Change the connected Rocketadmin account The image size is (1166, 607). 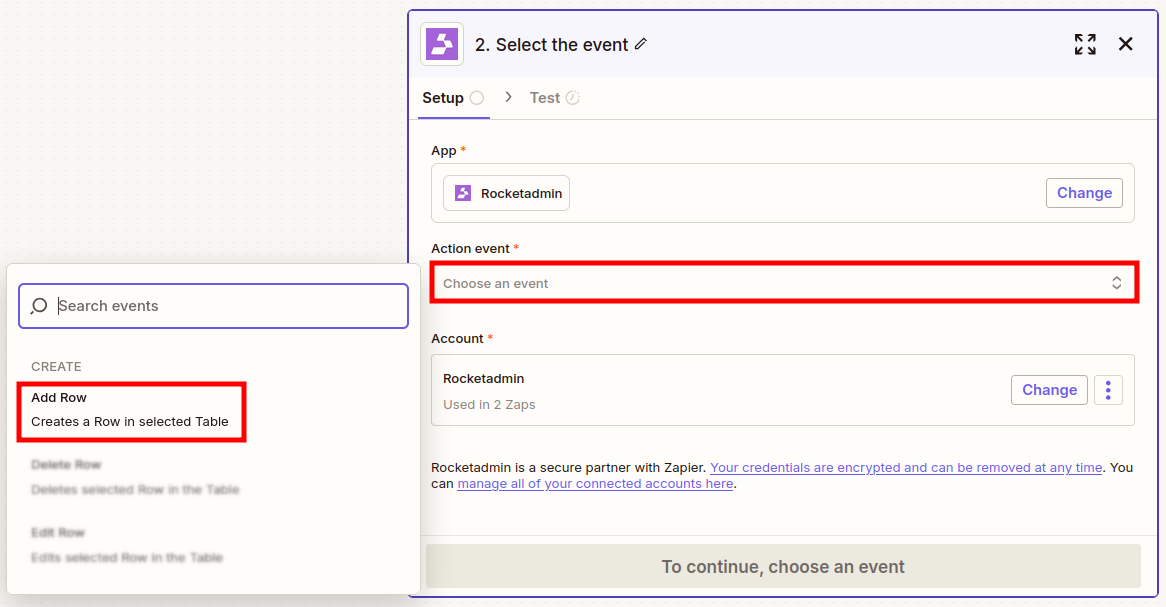[1049, 390]
